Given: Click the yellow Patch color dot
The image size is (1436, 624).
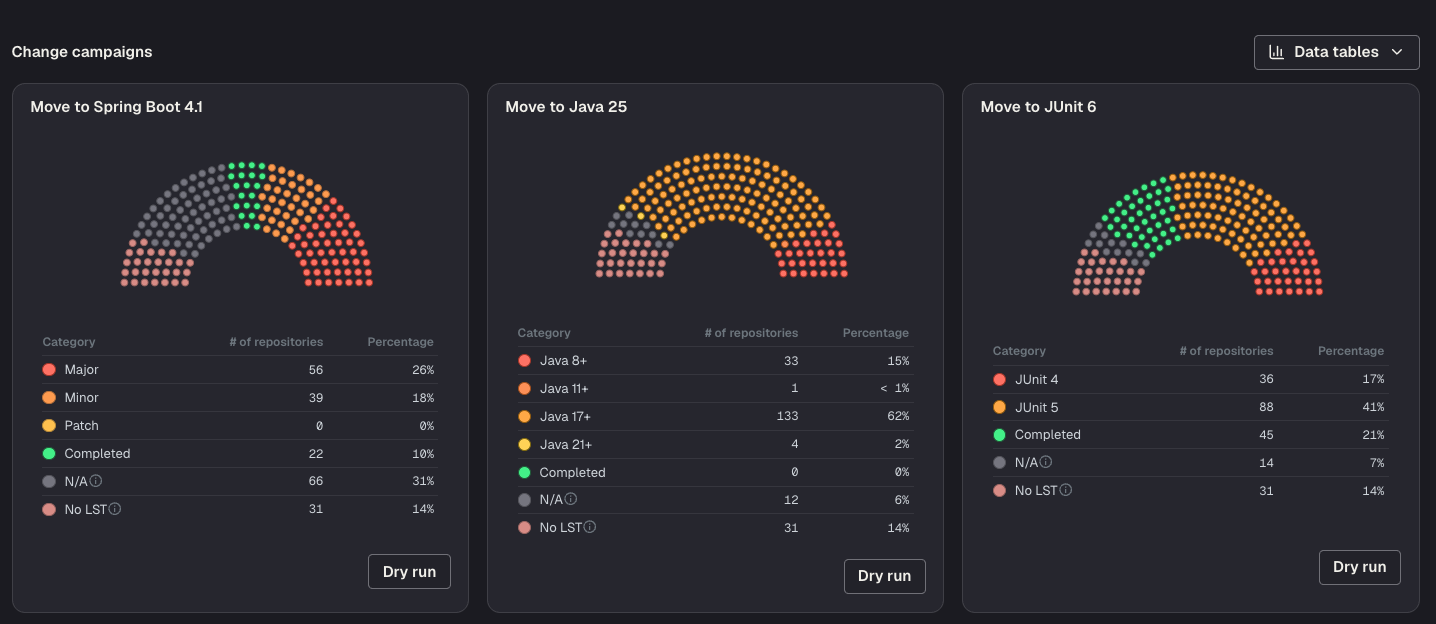Looking at the screenshot, I should pos(49,426).
